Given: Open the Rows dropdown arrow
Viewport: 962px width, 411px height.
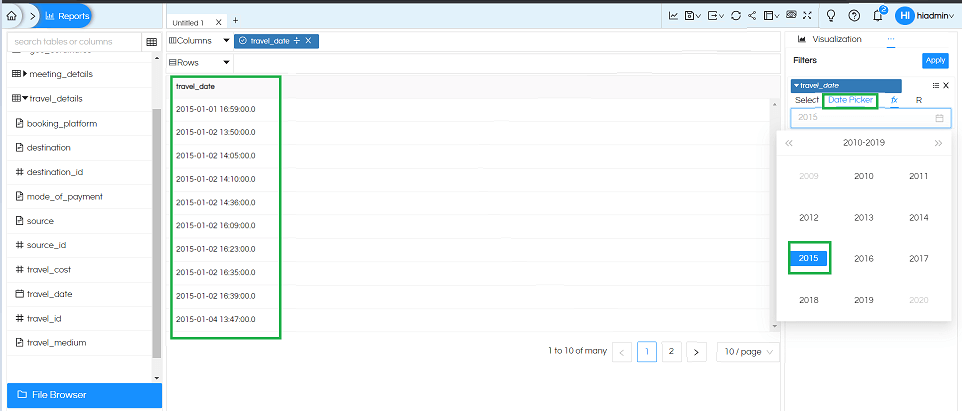Looking at the screenshot, I should click(x=226, y=63).
